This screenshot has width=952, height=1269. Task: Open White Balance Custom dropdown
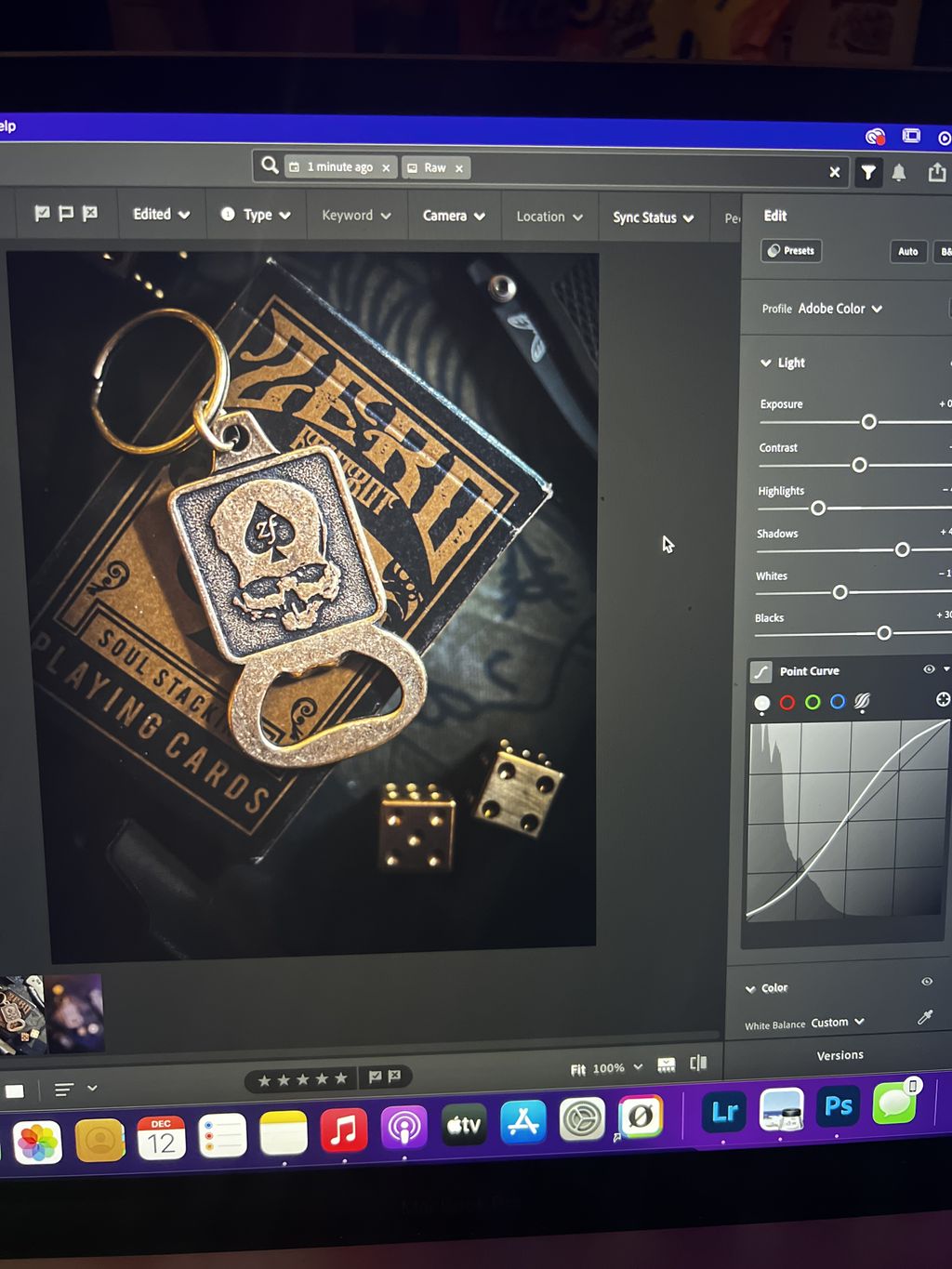[x=837, y=1023]
